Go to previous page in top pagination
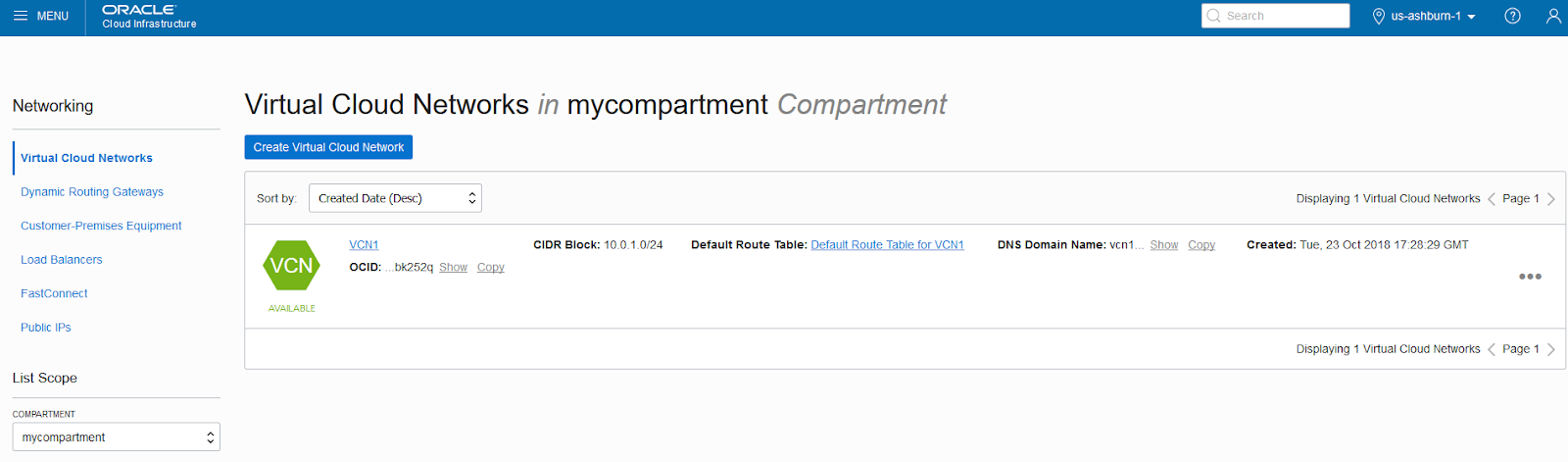This screenshot has width=1568, height=462. pos(1492,199)
